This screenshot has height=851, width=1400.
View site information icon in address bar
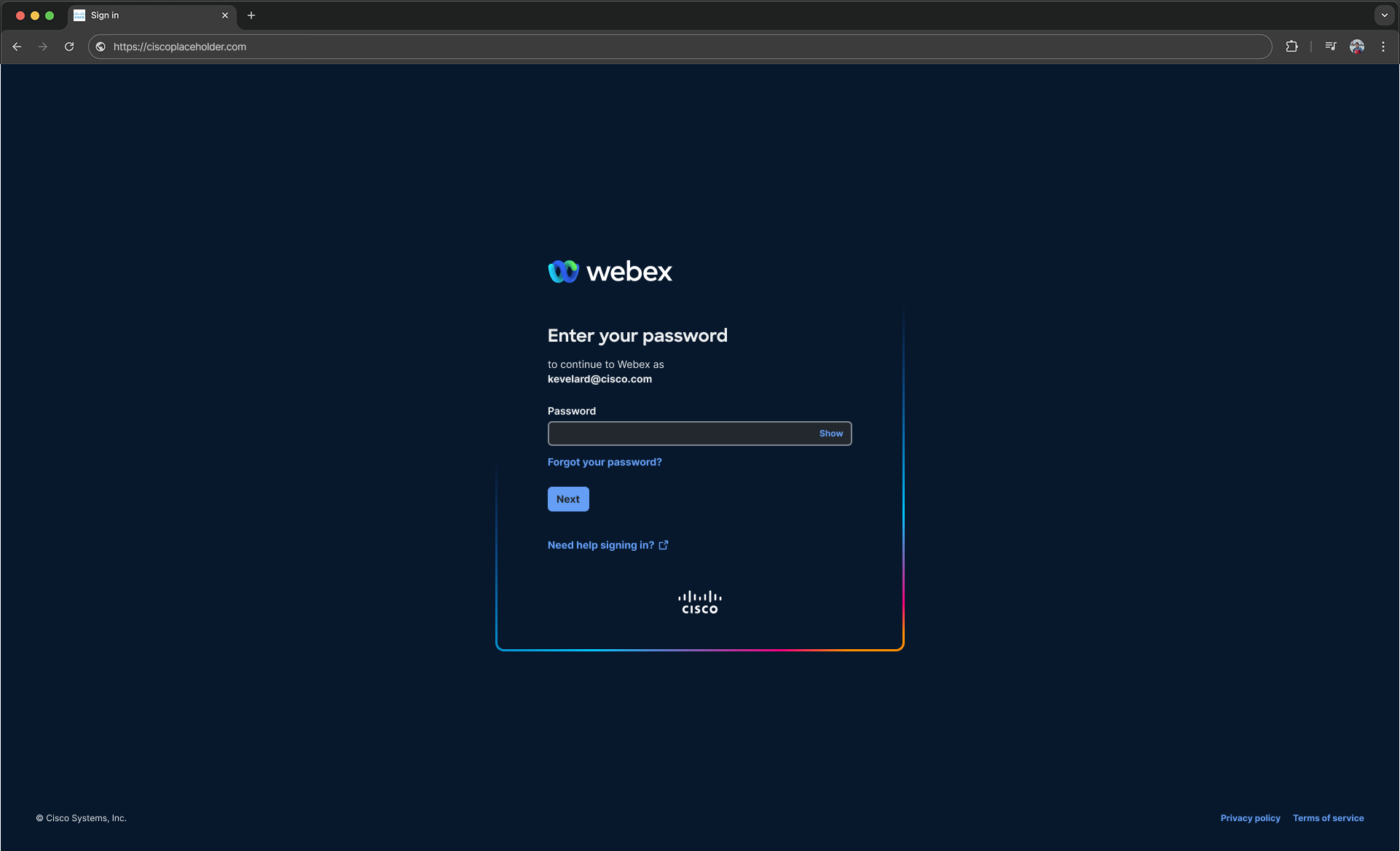101,47
